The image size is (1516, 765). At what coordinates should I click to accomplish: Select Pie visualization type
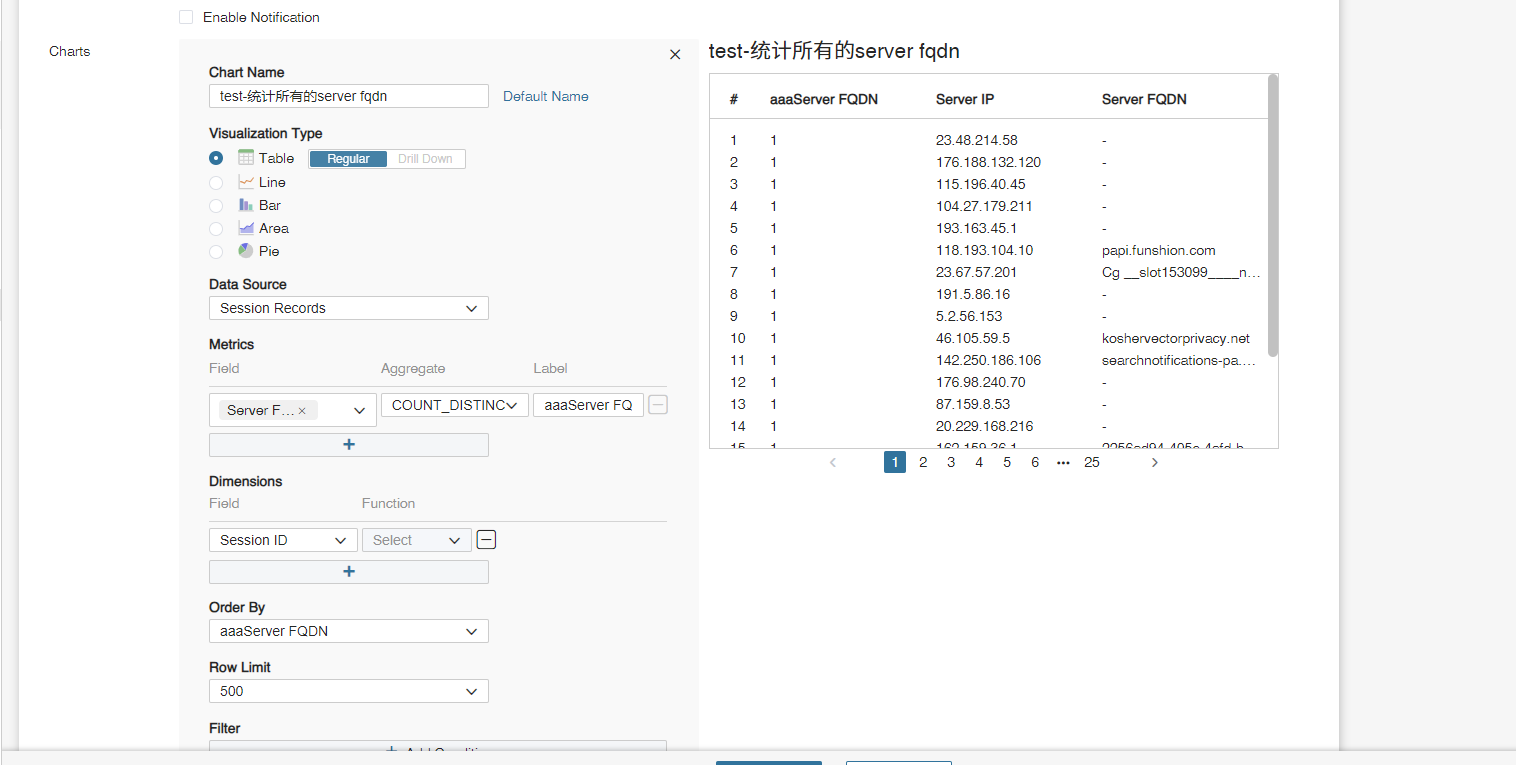pyautogui.click(x=216, y=252)
